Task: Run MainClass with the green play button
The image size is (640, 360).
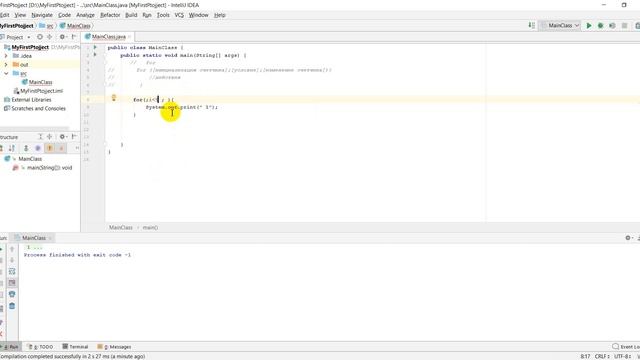Action: point(589,25)
